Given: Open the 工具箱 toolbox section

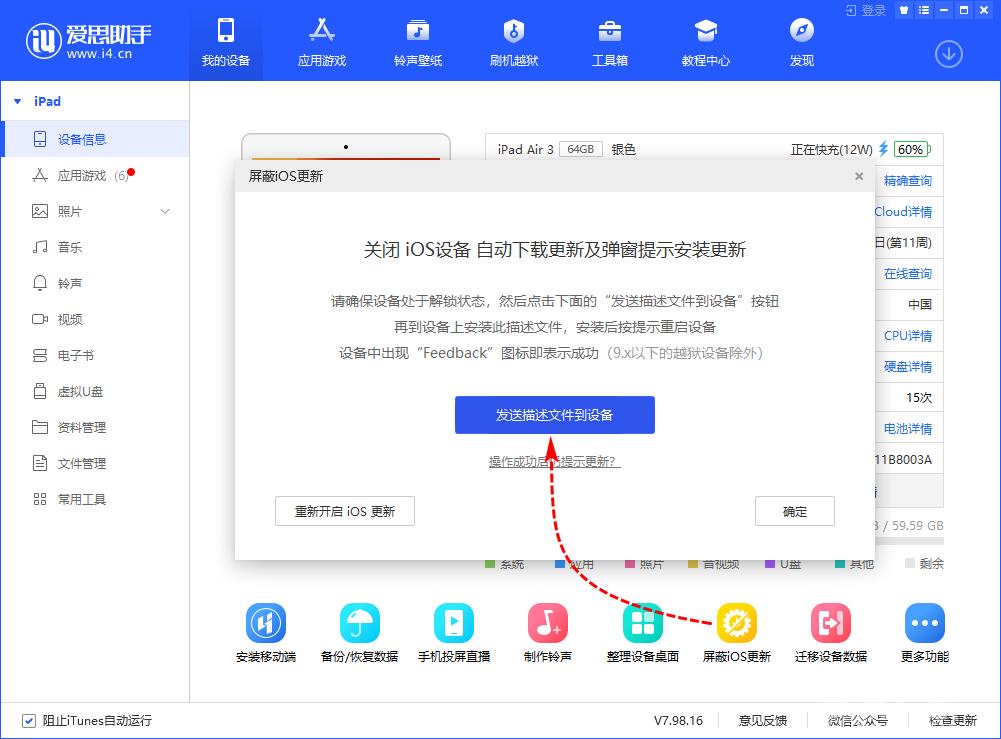Looking at the screenshot, I should [x=609, y=40].
